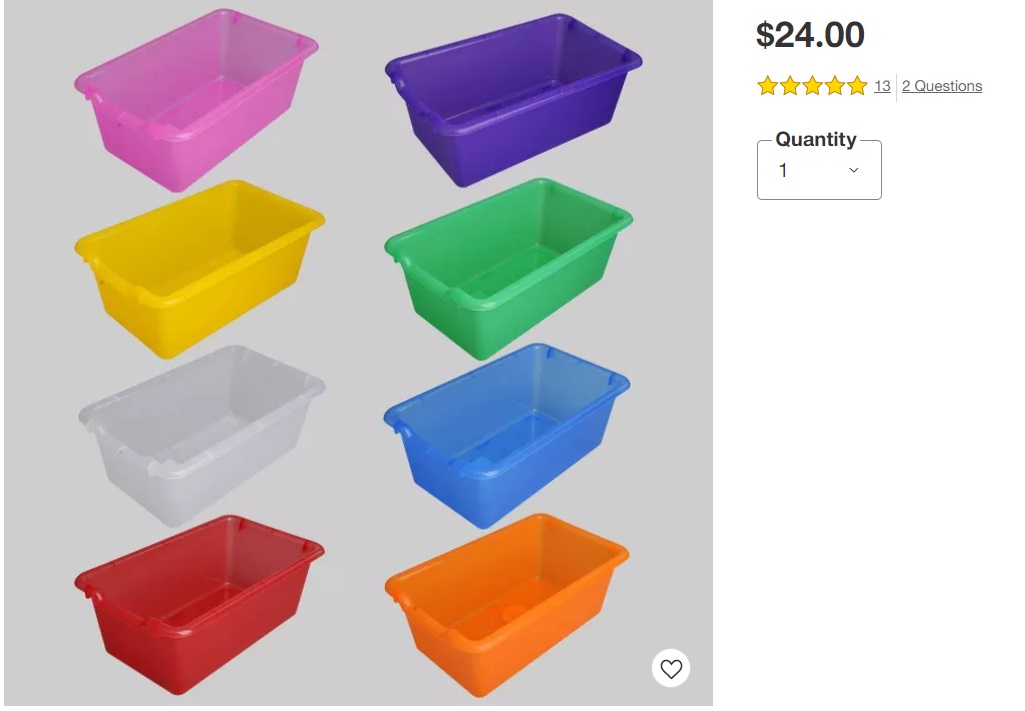Click the second rating star
The image size is (1025, 711).
pyautogui.click(x=790, y=86)
